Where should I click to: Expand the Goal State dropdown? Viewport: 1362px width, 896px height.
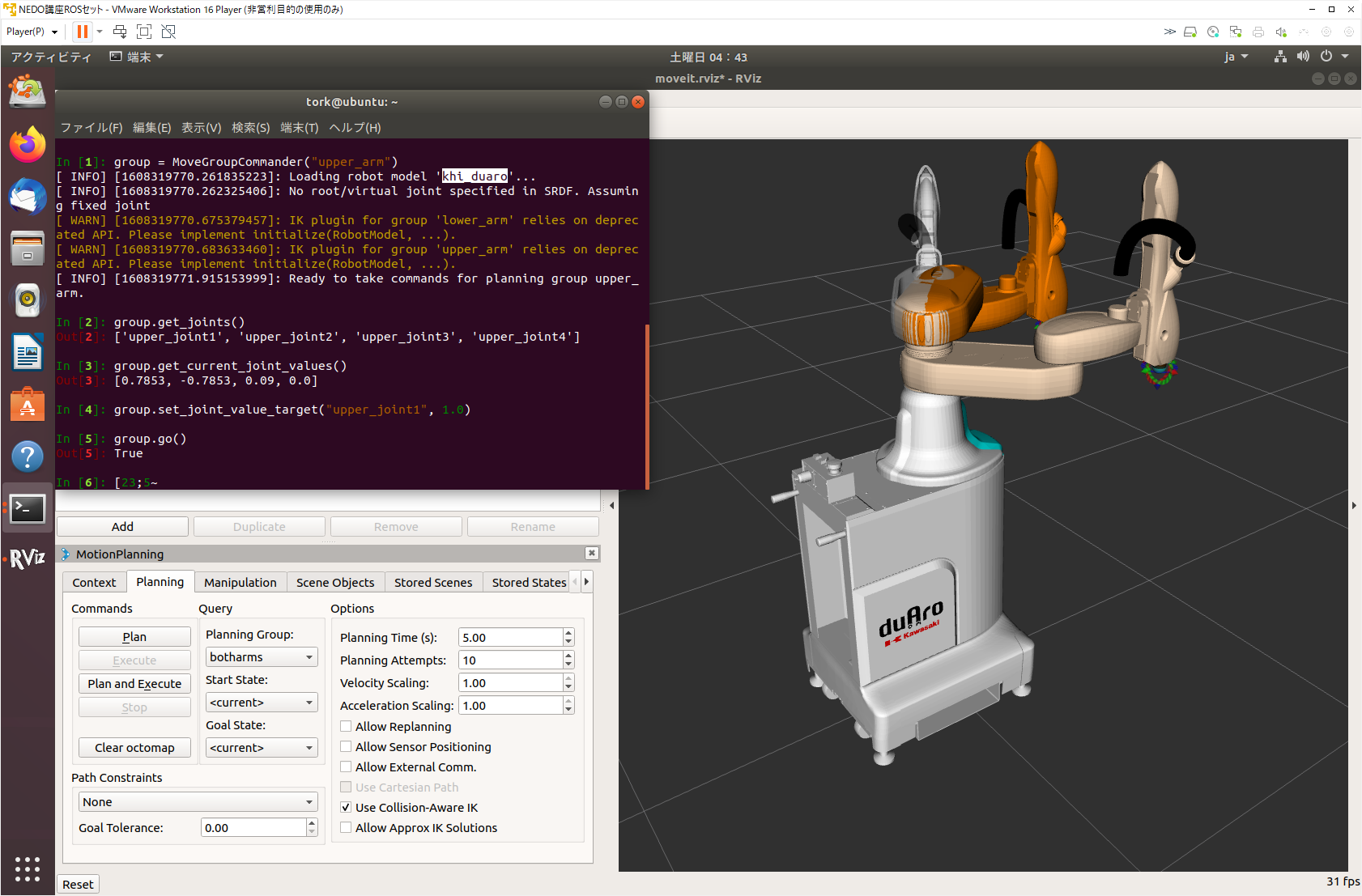[x=261, y=748]
